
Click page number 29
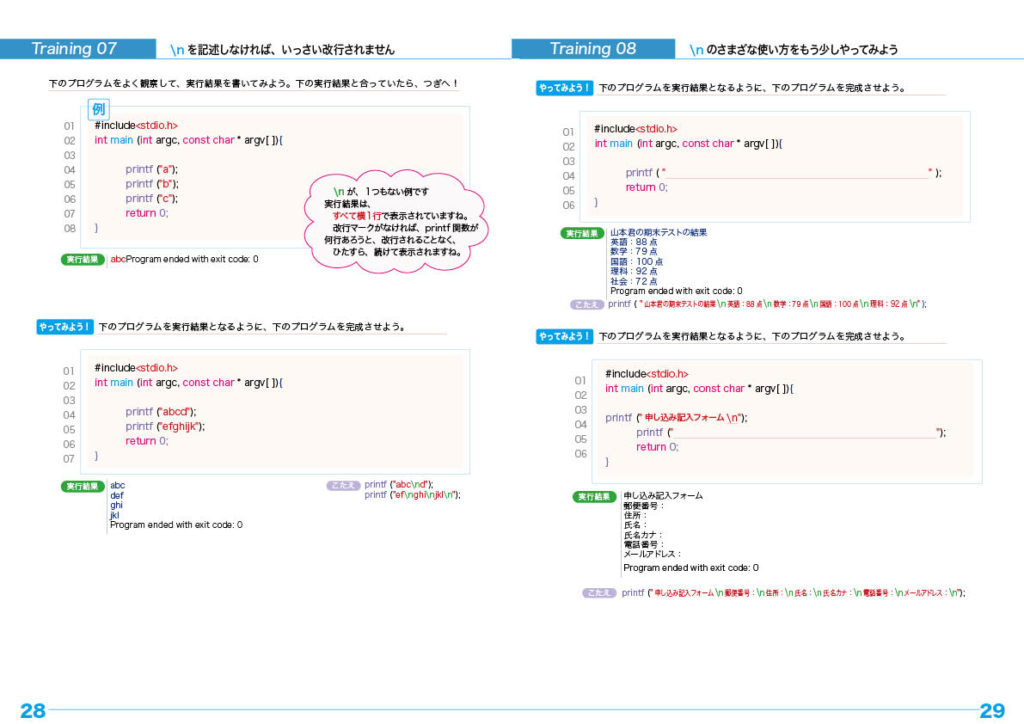[x=991, y=711]
